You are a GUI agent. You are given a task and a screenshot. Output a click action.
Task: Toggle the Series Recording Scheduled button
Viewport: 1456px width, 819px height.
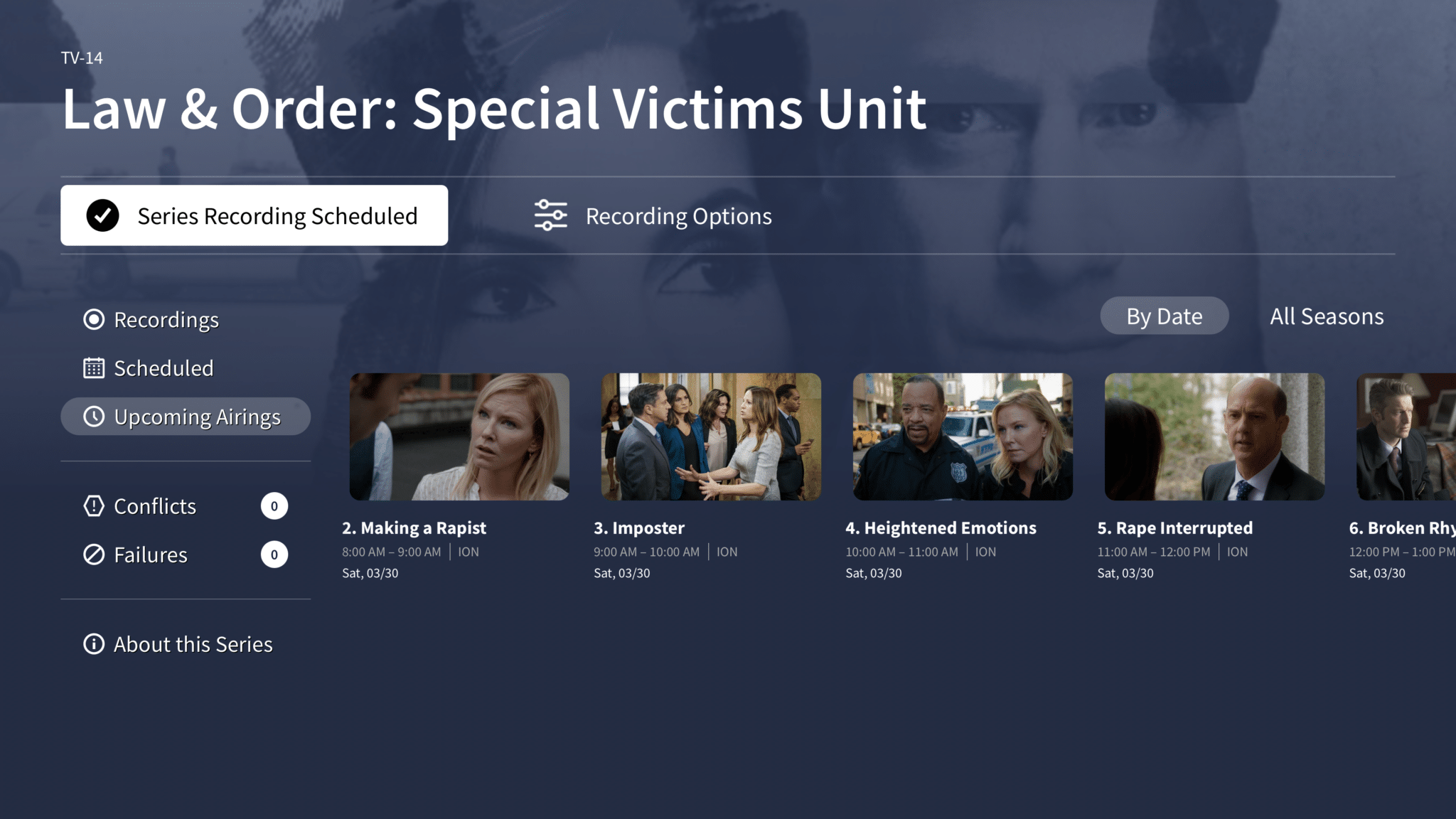[255, 215]
